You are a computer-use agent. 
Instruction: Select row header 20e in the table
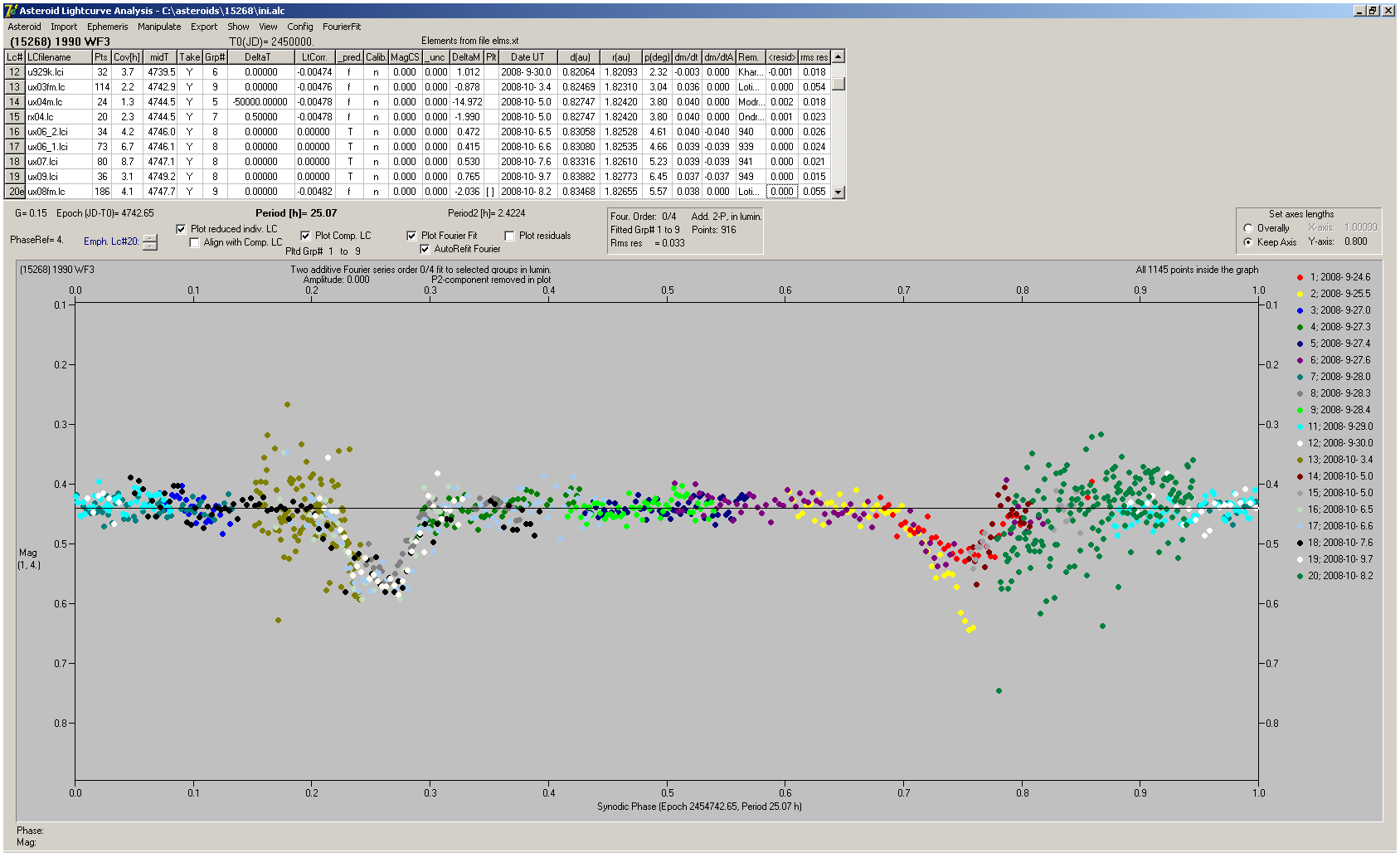coord(15,192)
